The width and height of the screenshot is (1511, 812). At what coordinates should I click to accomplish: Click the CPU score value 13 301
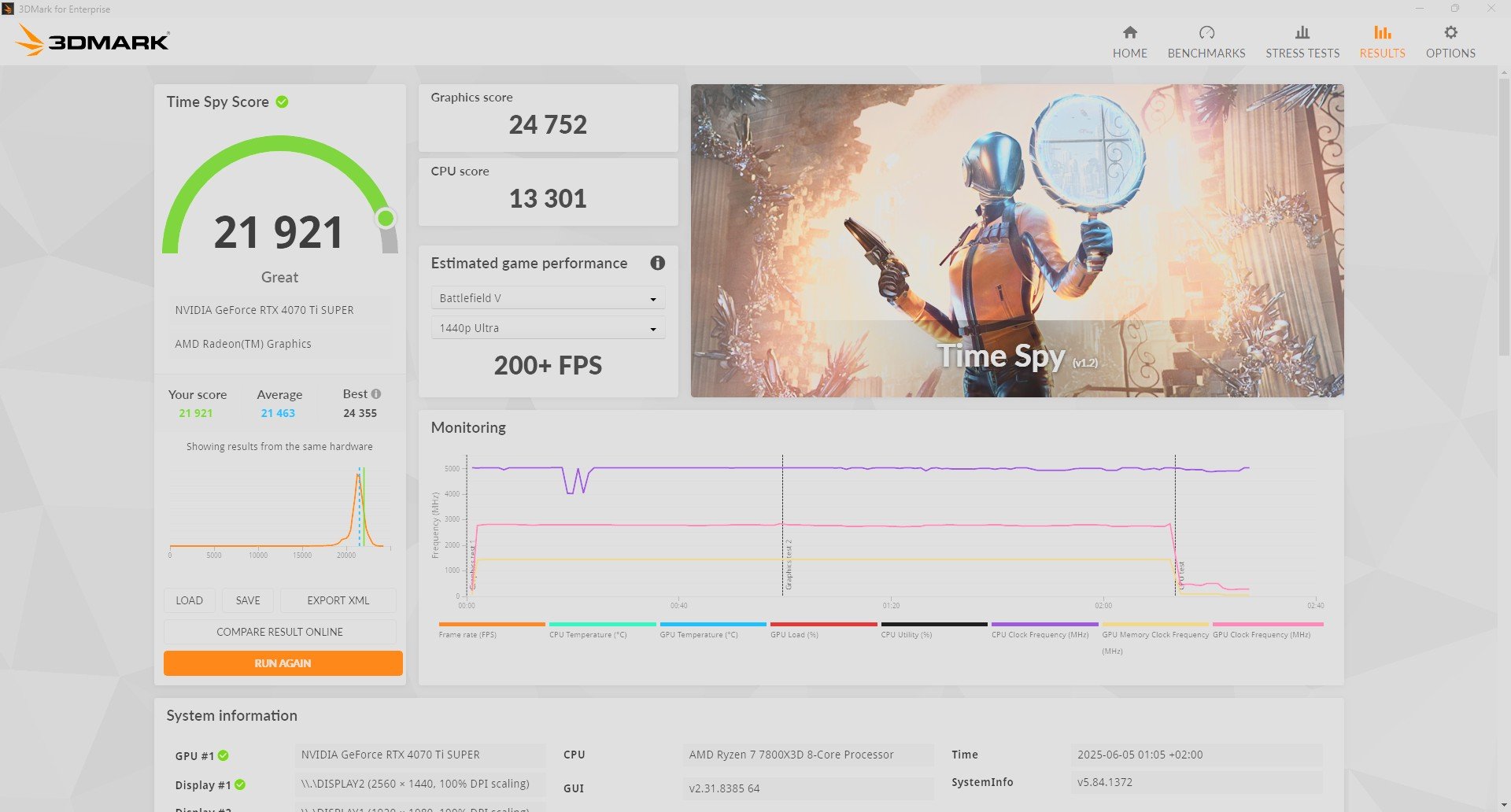pos(548,198)
